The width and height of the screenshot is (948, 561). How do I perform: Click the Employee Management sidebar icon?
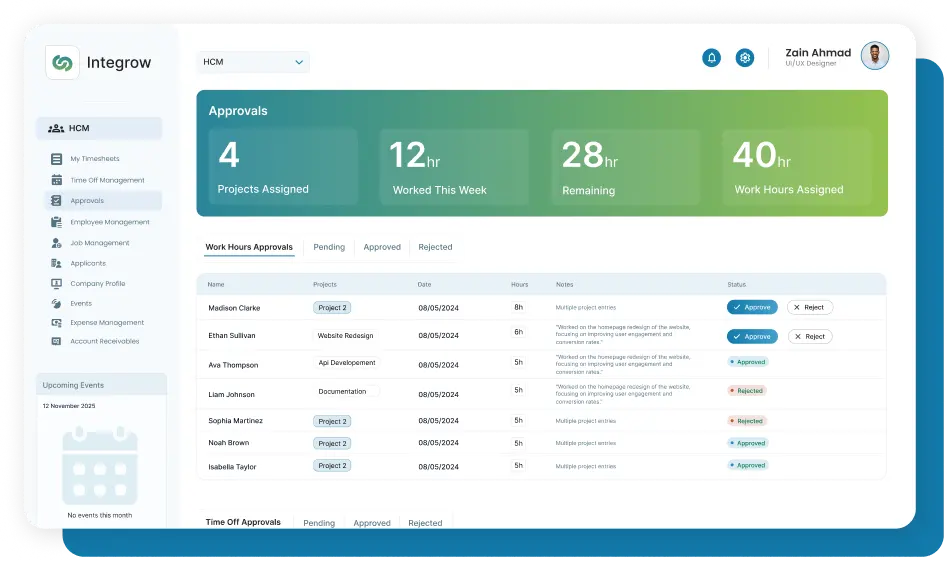coord(57,222)
